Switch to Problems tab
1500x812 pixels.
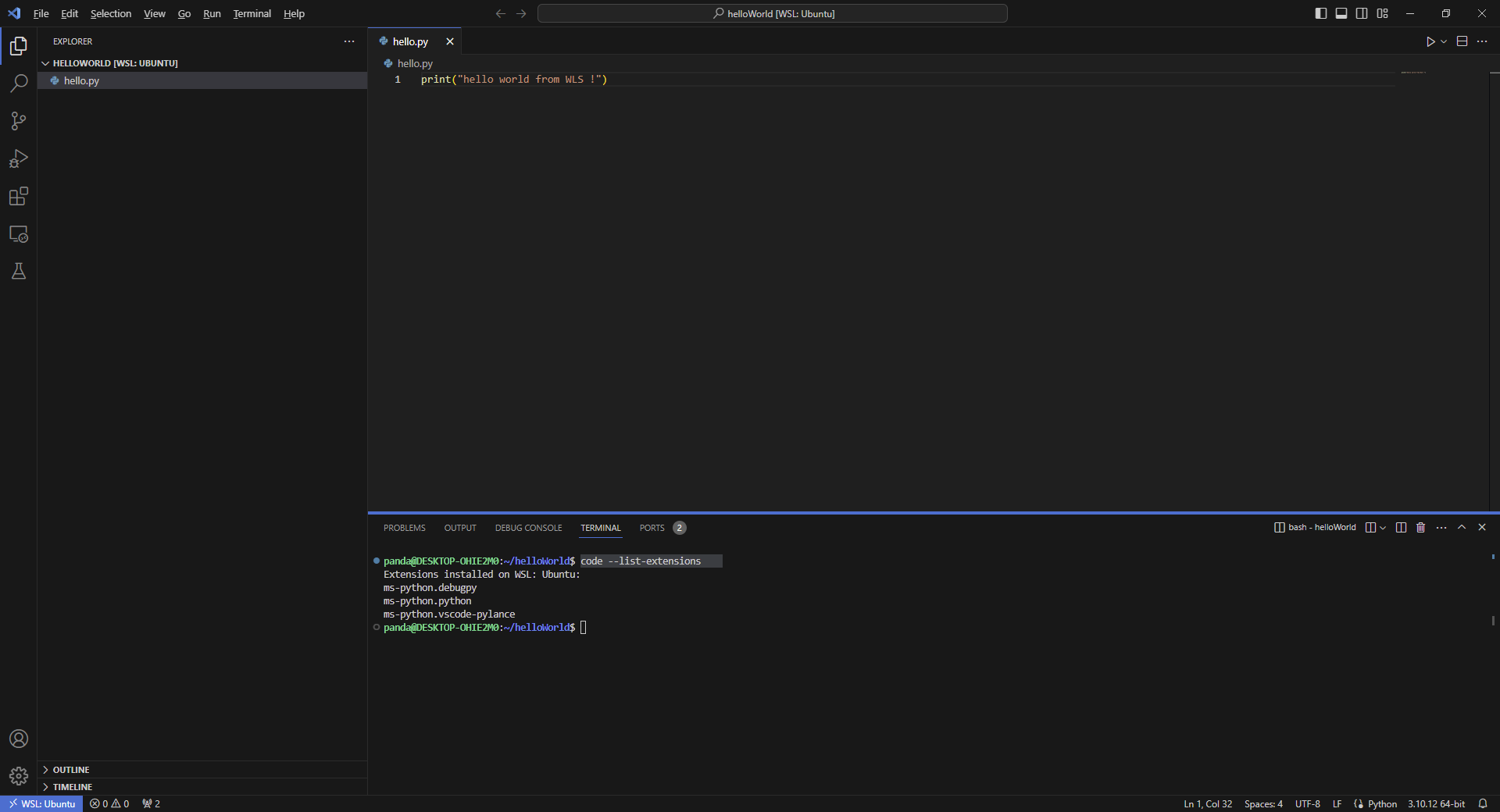point(405,529)
